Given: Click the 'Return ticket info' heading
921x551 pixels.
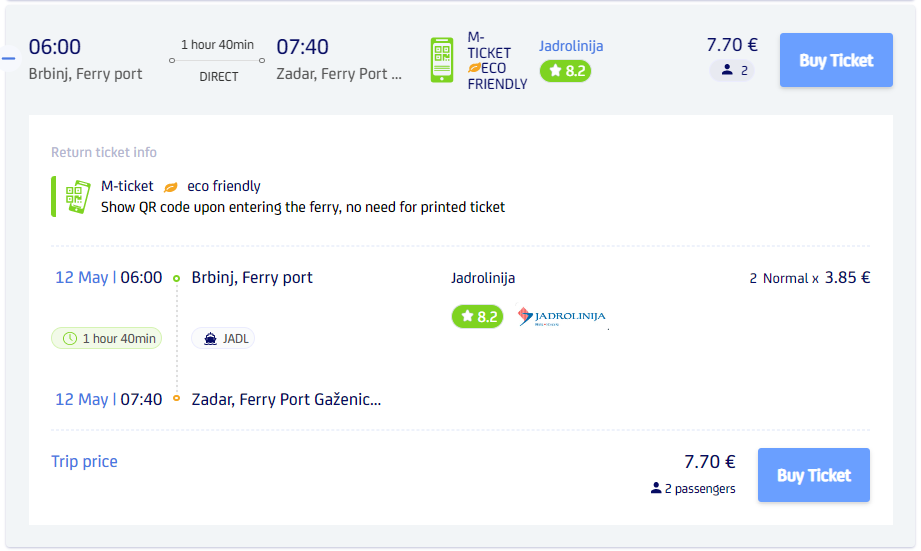Looking at the screenshot, I should (104, 152).
